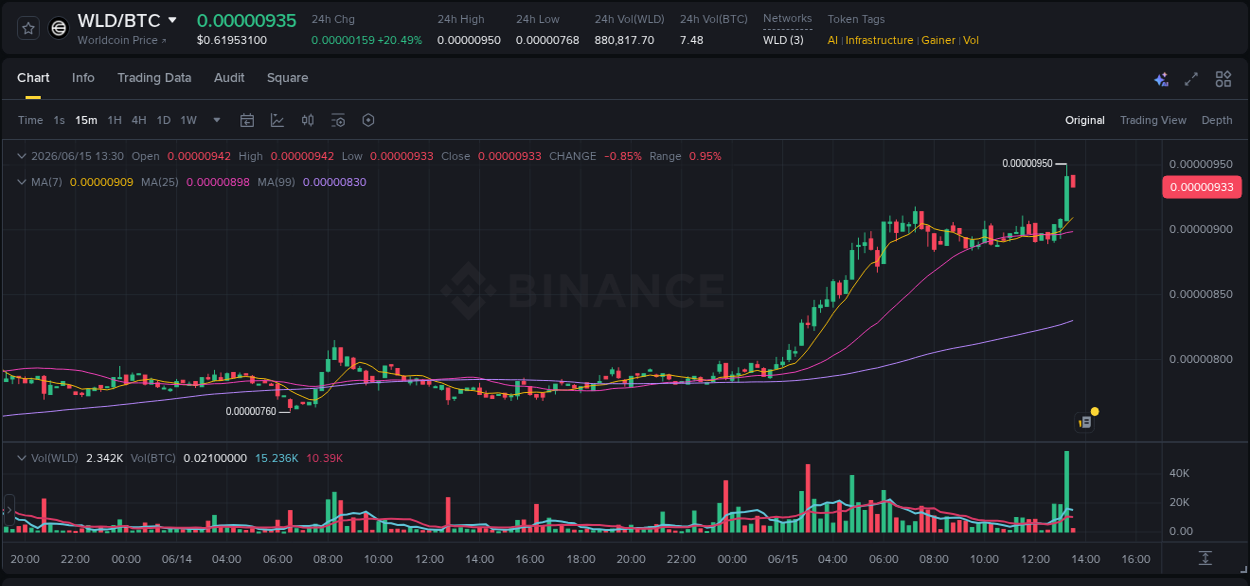Click the Vol token tag
Image resolution: width=1250 pixels, height=586 pixels.
pos(971,40)
